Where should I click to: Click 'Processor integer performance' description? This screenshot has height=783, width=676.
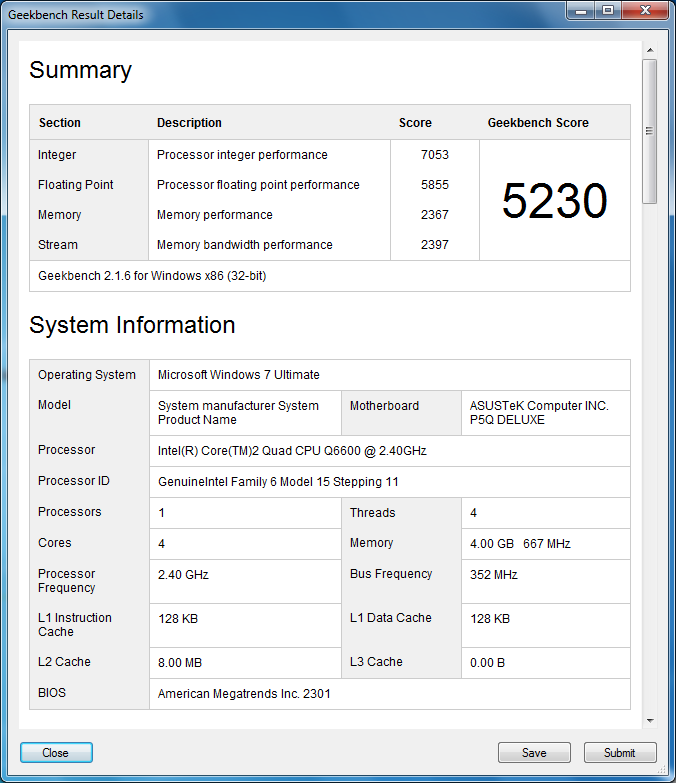pos(242,155)
